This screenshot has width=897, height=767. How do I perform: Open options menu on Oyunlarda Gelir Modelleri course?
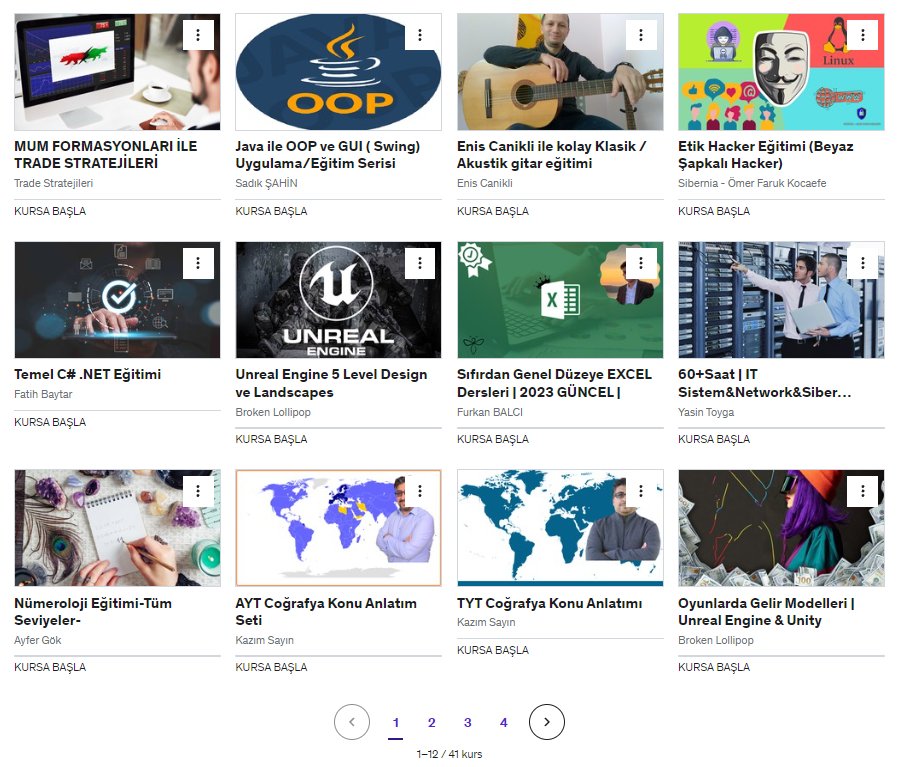[863, 491]
